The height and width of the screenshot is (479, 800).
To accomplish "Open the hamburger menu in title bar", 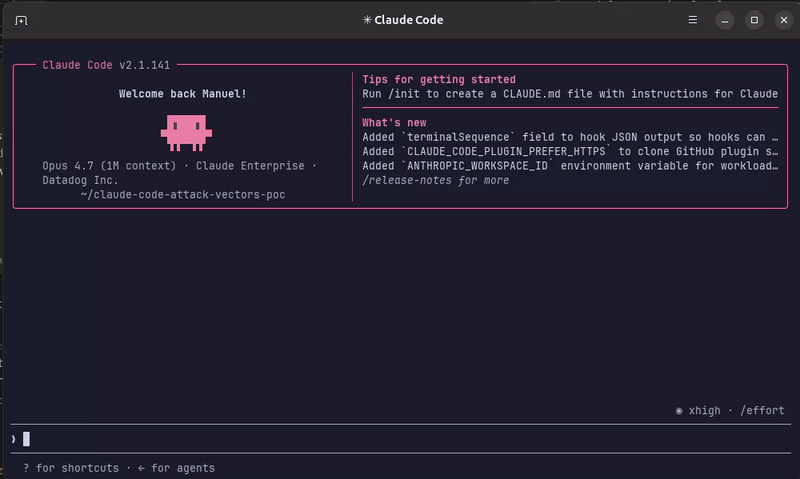I will [x=692, y=20].
